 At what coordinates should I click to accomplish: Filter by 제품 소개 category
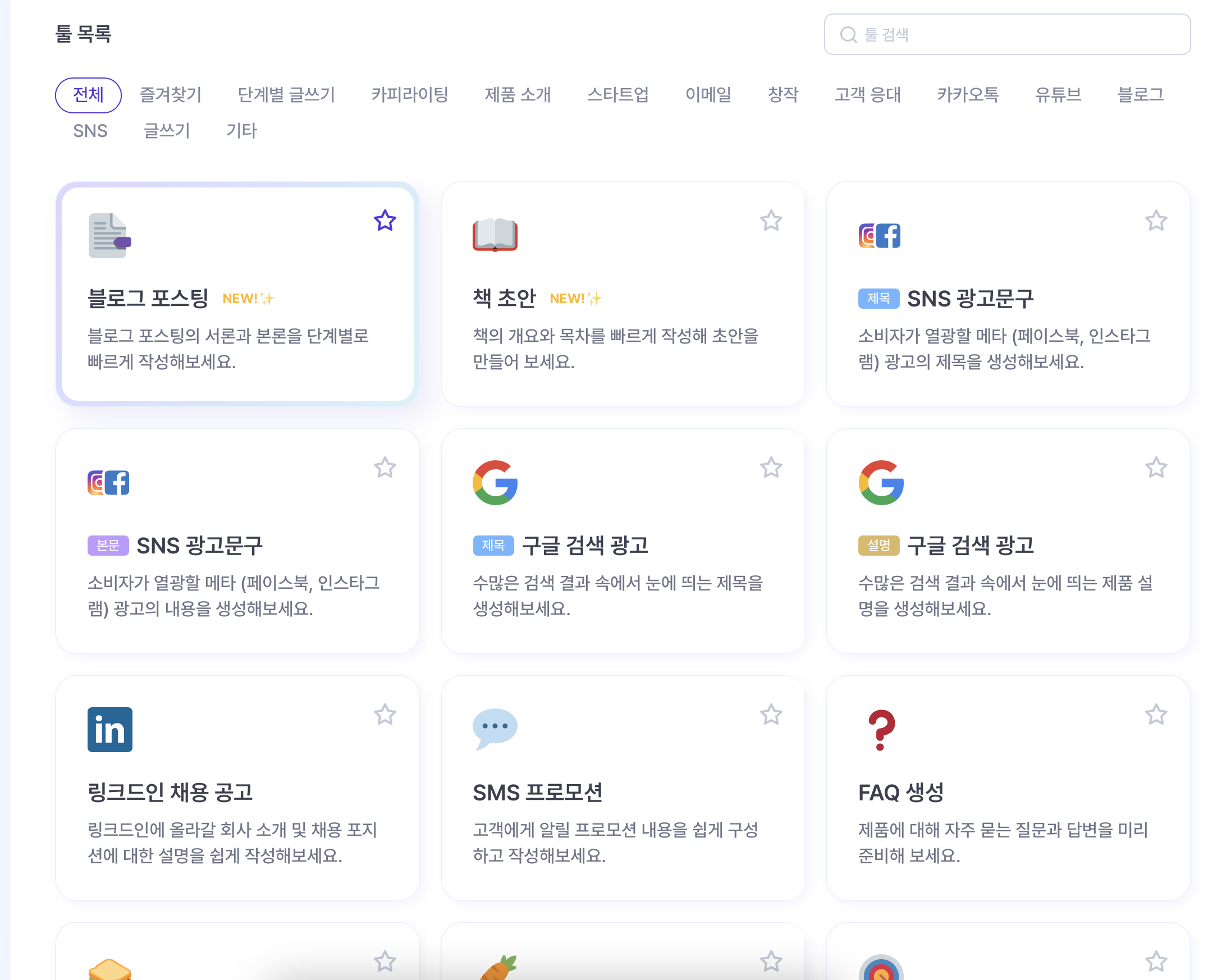[x=517, y=95]
